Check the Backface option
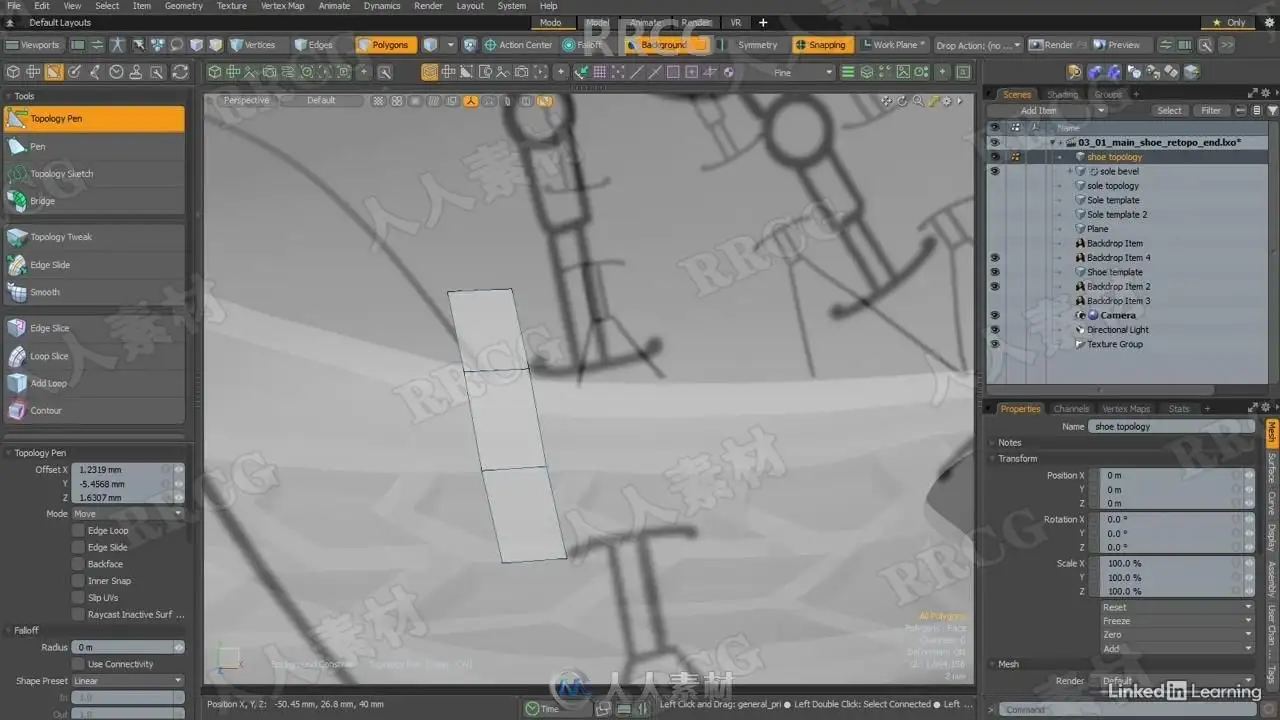Screen dimensions: 1280x720 [78, 564]
